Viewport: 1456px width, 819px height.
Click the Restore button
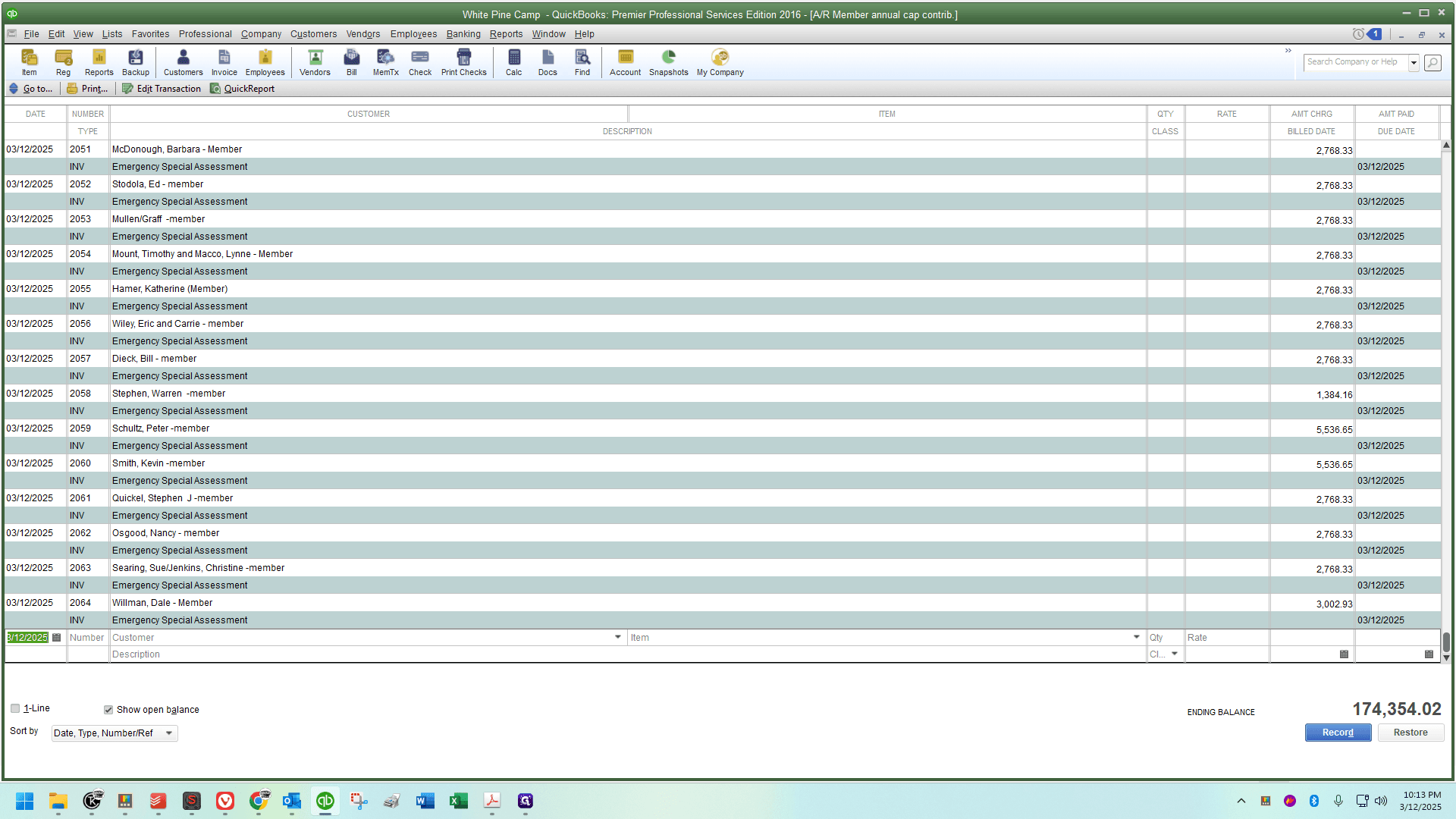(x=1410, y=733)
